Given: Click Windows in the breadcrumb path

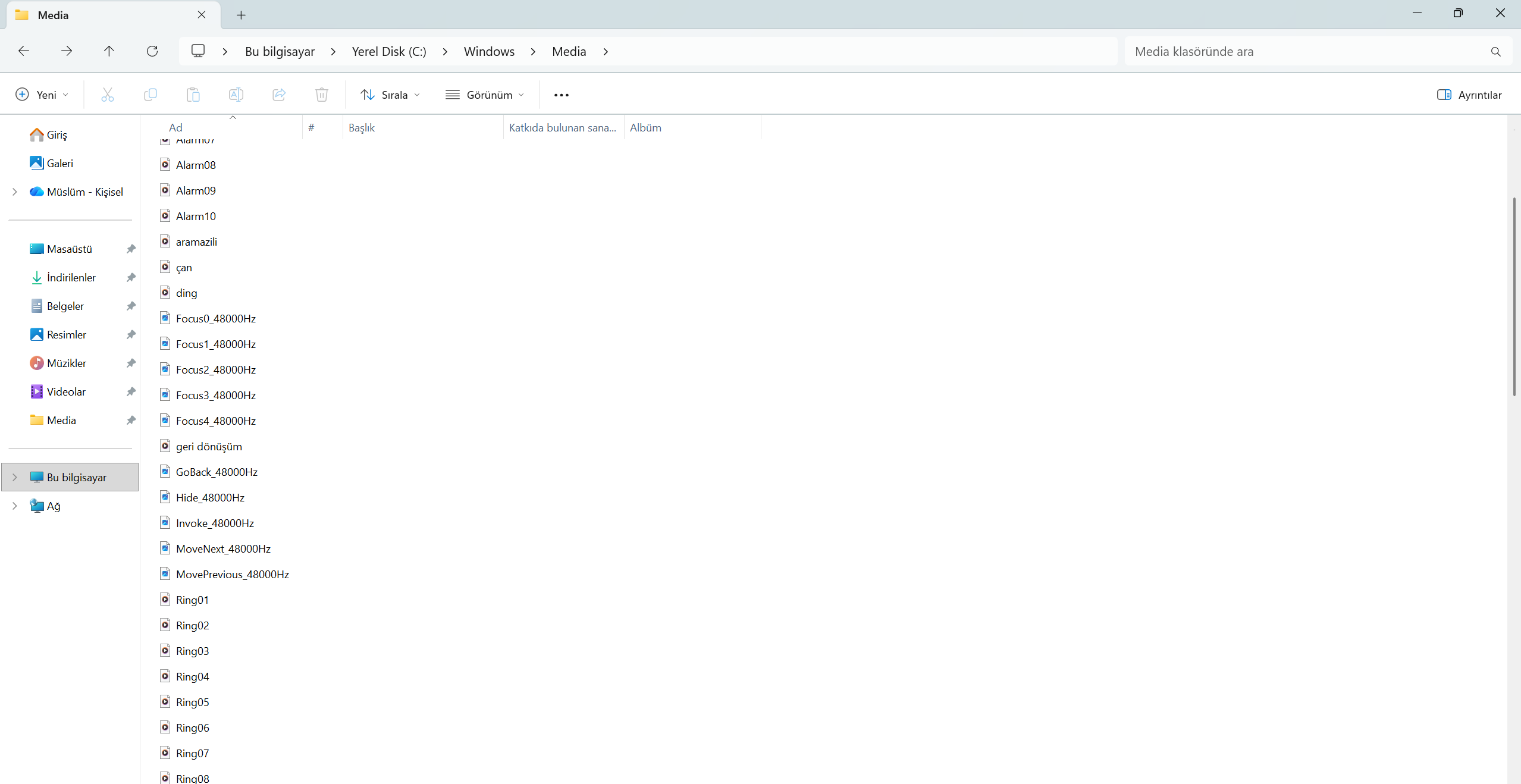Looking at the screenshot, I should 489,52.
